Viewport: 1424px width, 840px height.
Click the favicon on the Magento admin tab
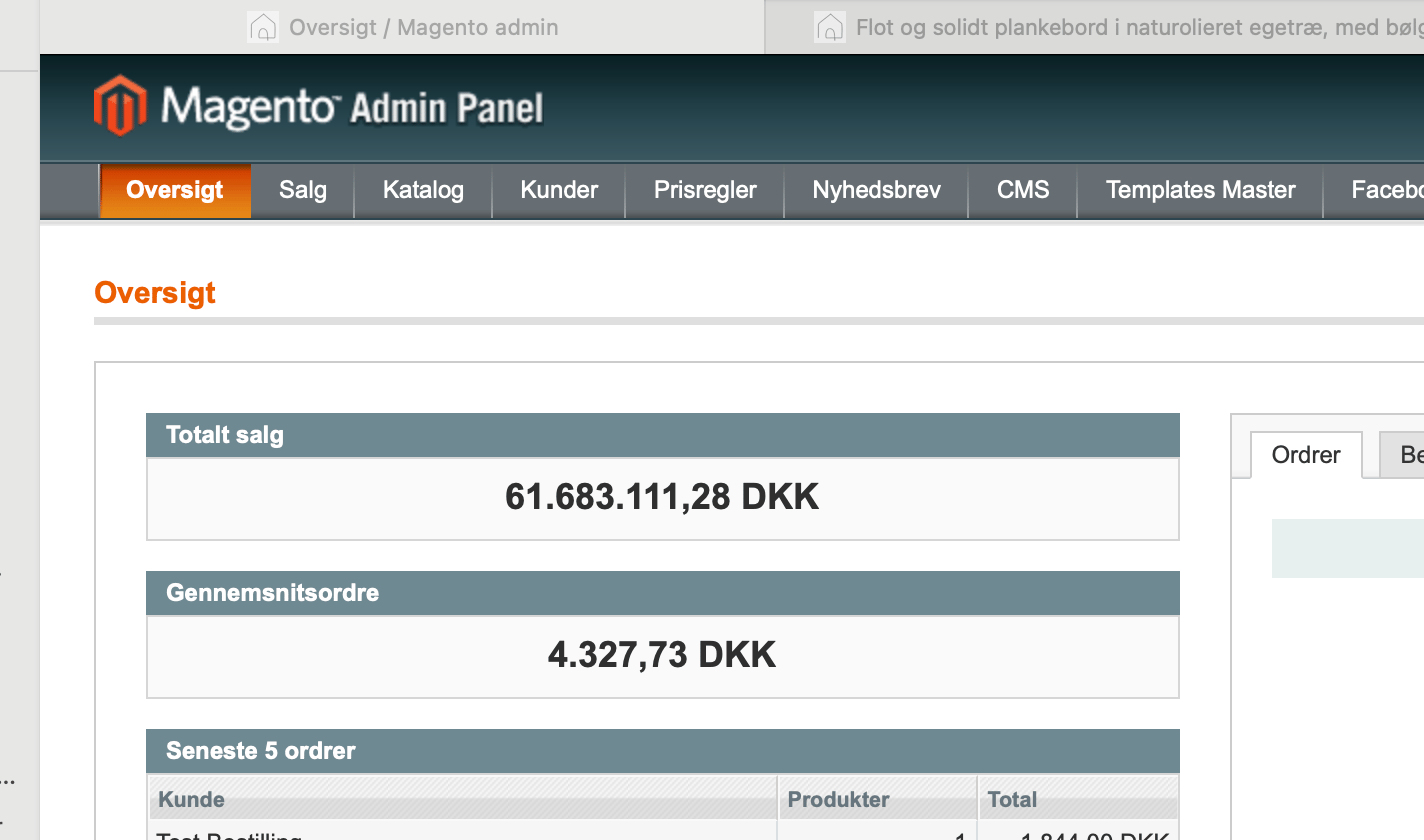262,27
